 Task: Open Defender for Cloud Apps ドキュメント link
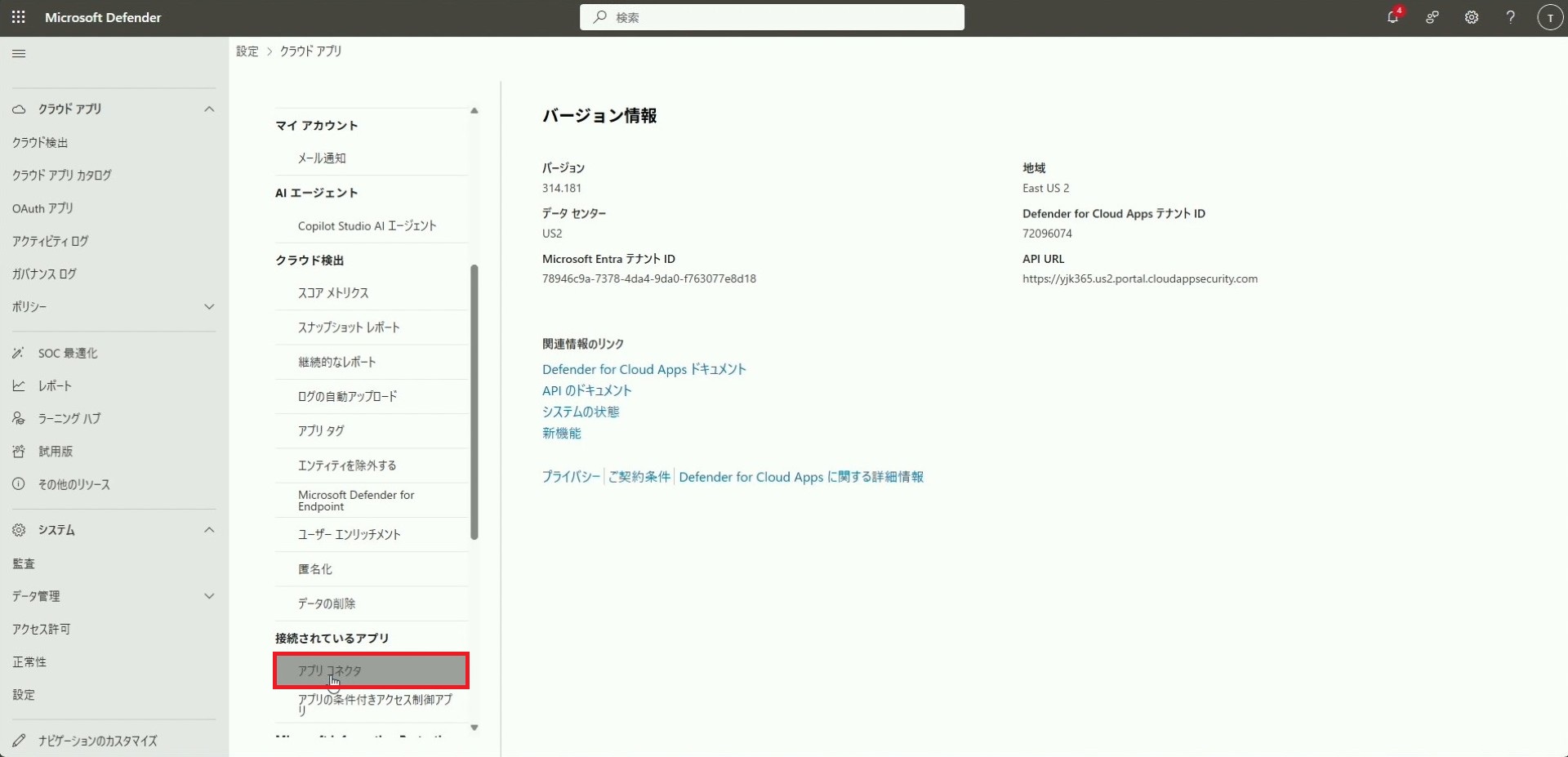pos(644,369)
